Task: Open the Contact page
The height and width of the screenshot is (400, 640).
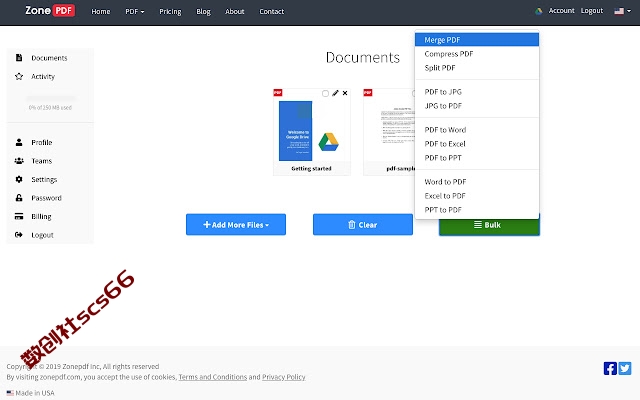Action: coord(271,11)
